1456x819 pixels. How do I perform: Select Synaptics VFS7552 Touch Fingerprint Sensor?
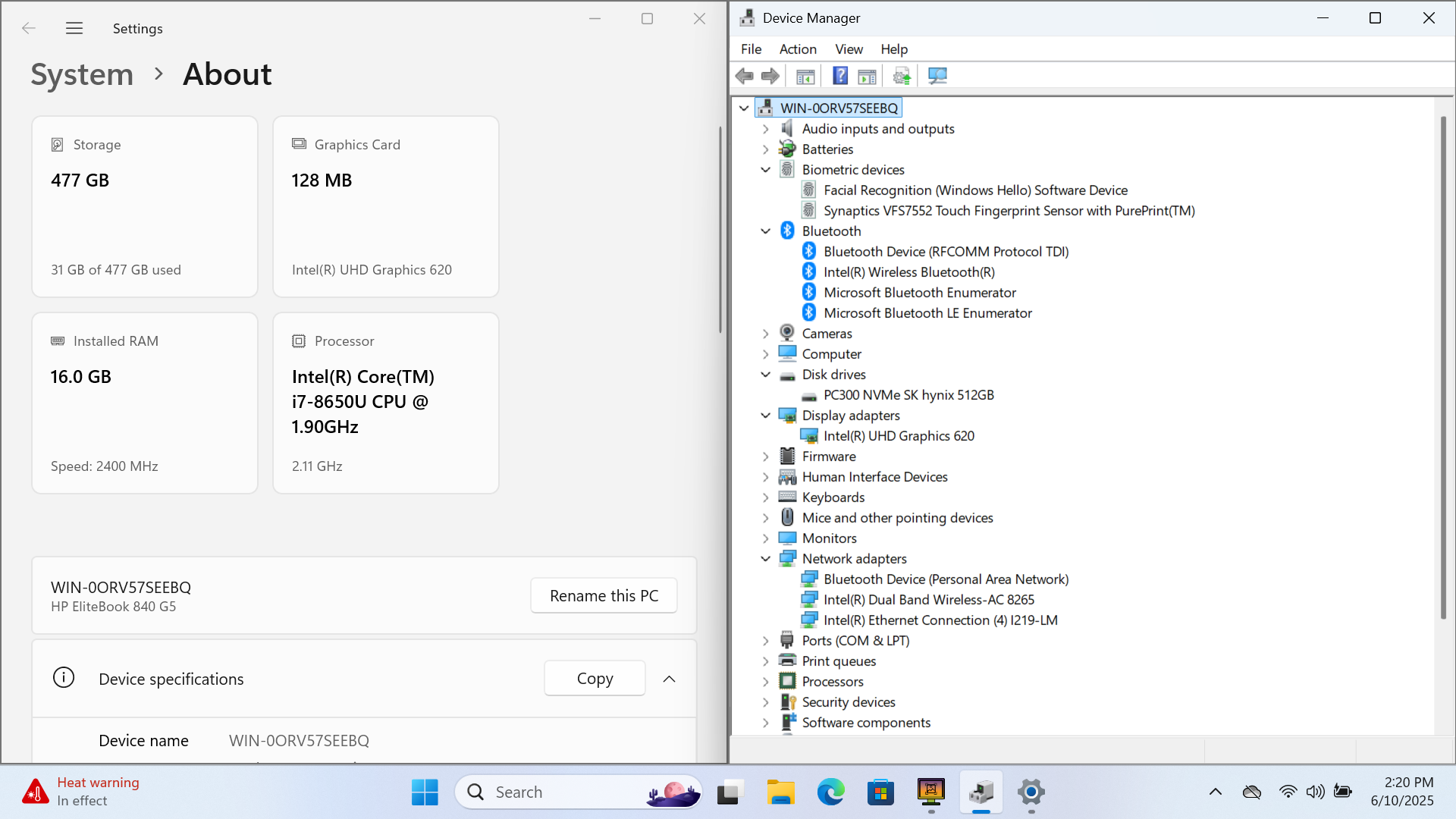point(1009,211)
